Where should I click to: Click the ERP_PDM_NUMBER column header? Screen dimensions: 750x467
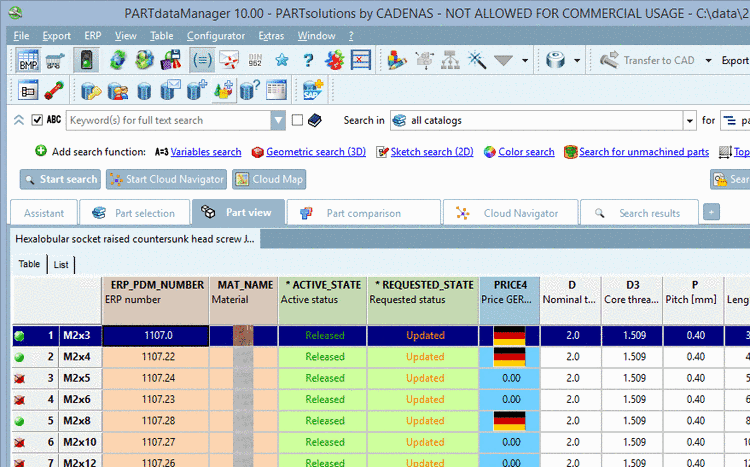coord(155,300)
